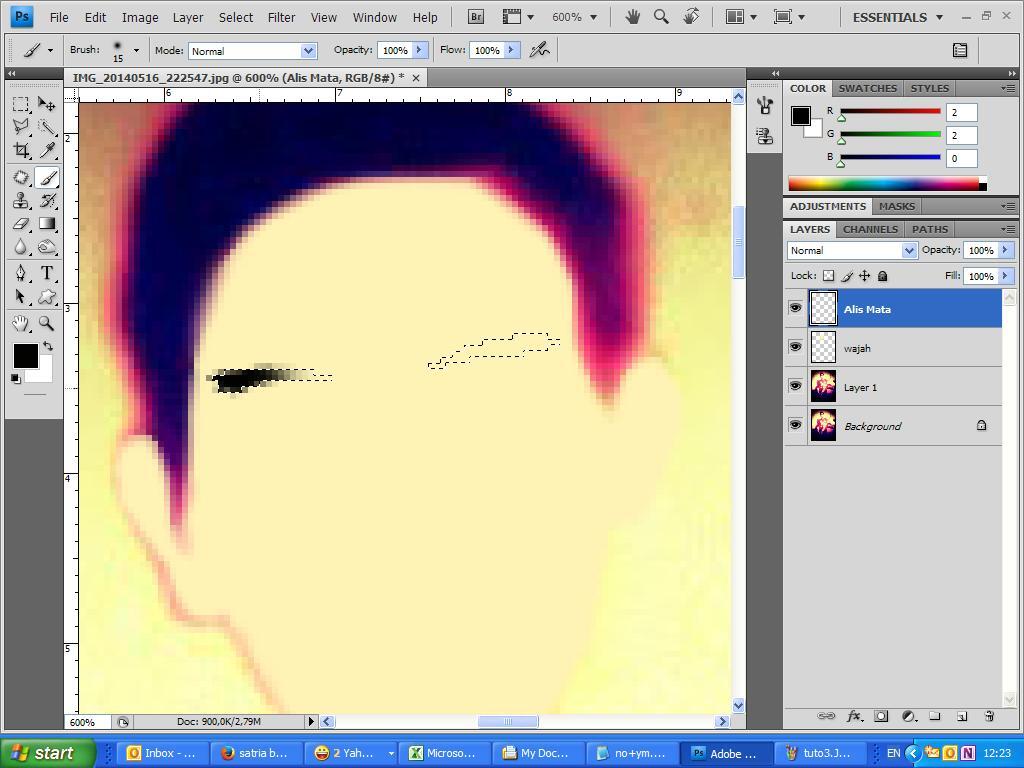Screen dimensions: 1024x768
Task: Select the Rectangular Marquee tool
Action: coord(21,104)
